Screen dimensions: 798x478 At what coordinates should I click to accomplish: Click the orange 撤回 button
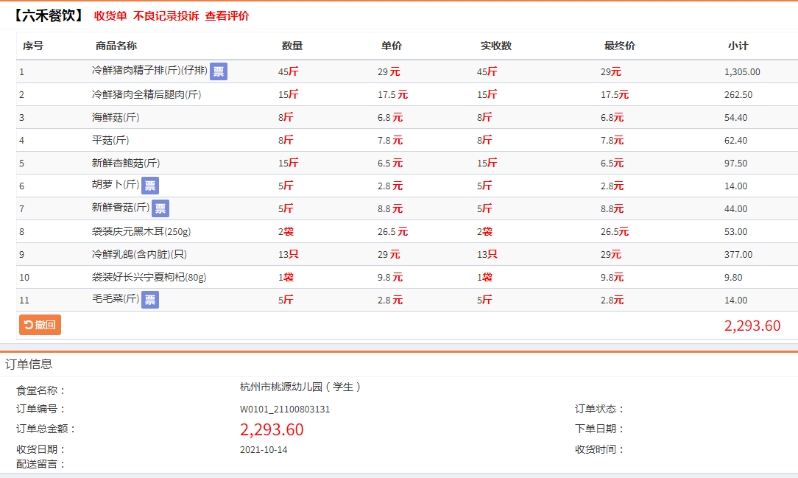pyautogui.click(x=40, y=325)
